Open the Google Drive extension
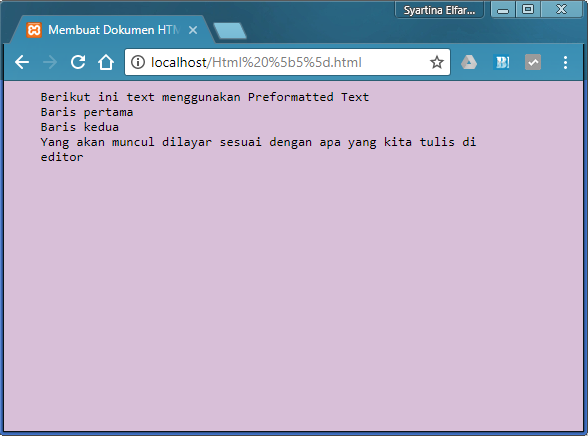This screenshot has height=436, width=588. pyautogui.click(x=469, y=62)
